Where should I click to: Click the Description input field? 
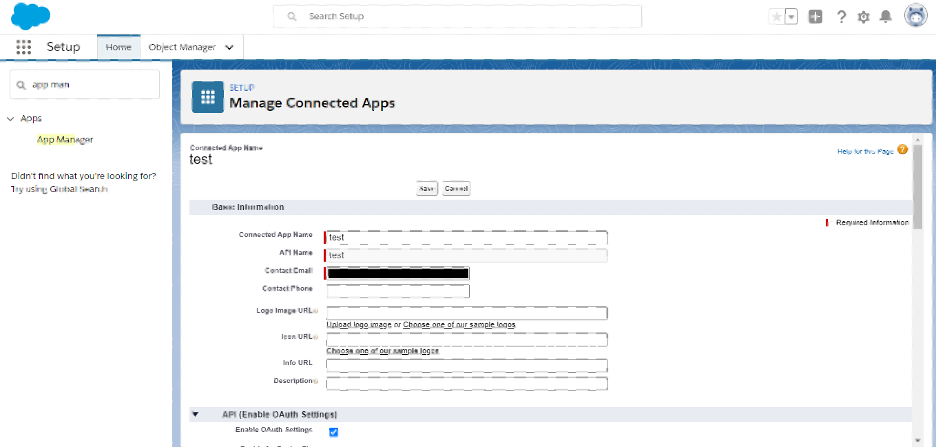tap(467, 383)
